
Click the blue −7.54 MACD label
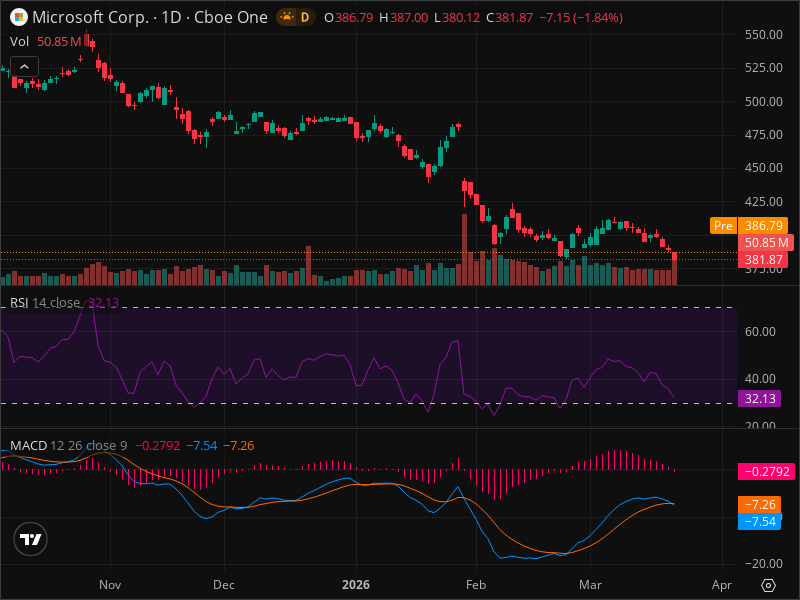[759, 521]
